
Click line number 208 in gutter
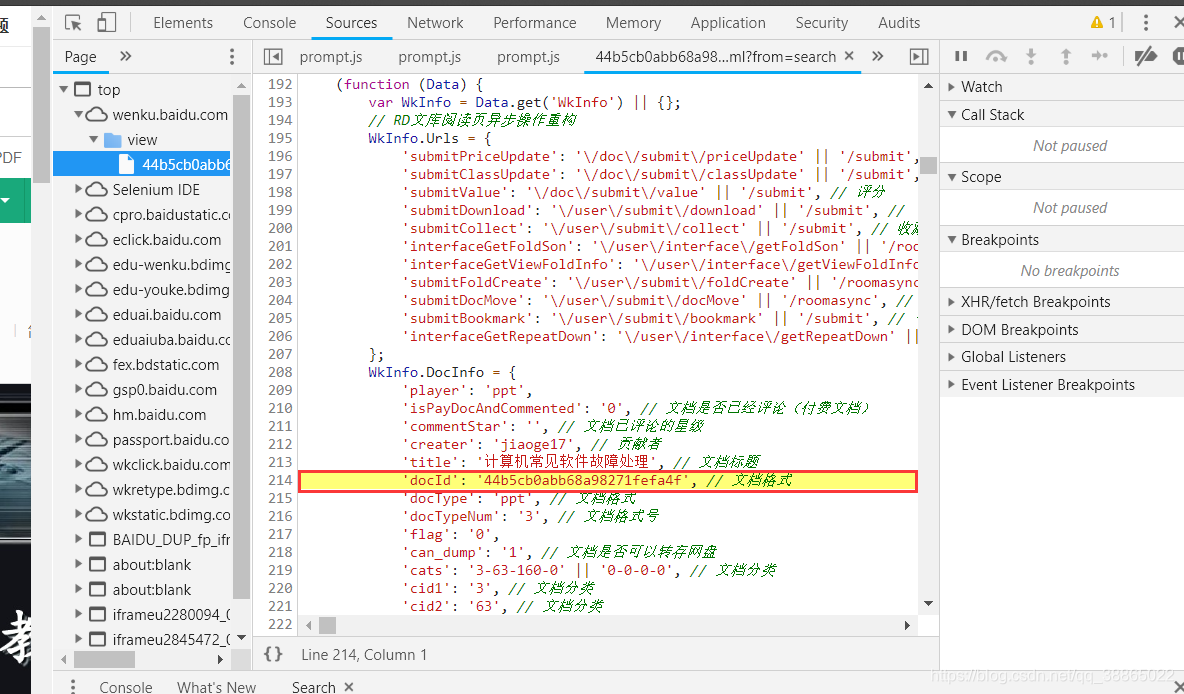279,372
